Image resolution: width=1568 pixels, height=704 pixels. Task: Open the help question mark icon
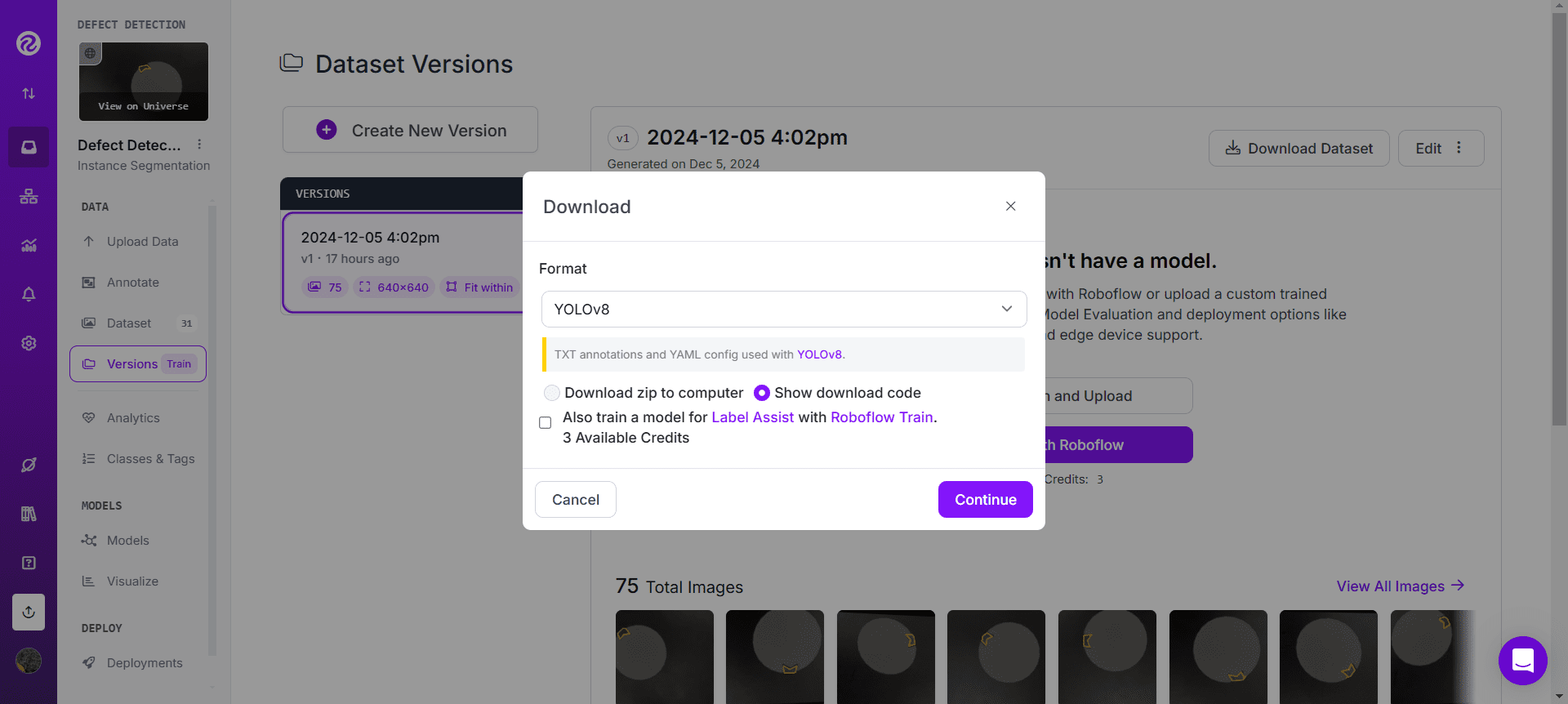tap(29, 563)
